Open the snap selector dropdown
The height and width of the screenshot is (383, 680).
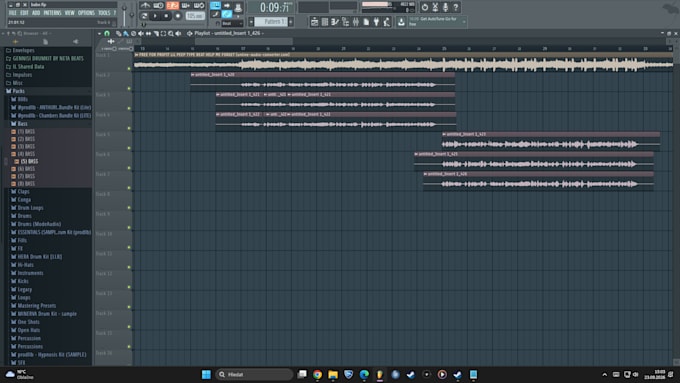[232, 23]
